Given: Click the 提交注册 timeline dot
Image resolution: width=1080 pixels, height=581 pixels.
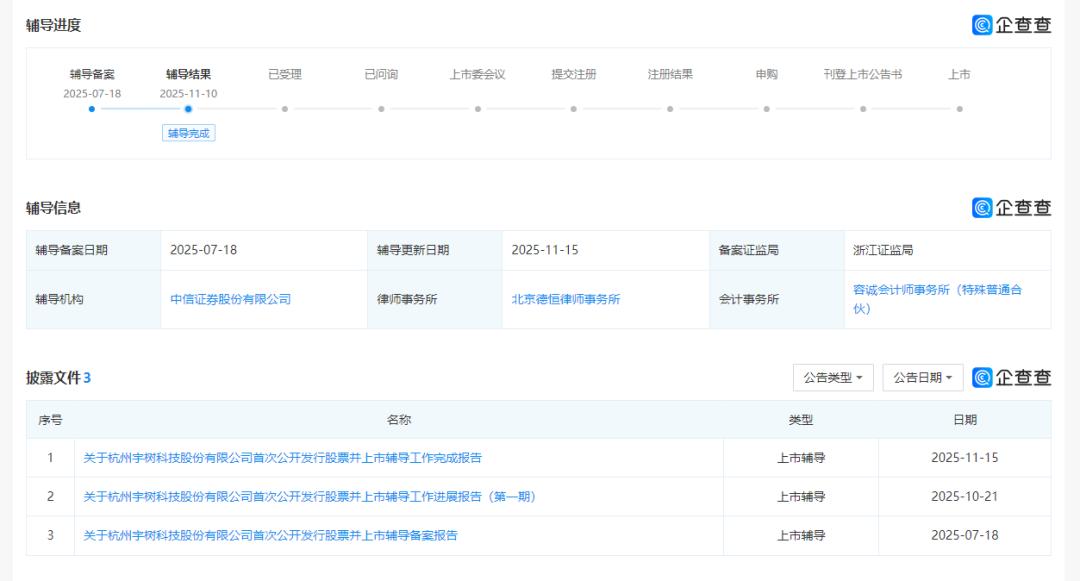Looking at the screenshot, I should coord(573,109).
